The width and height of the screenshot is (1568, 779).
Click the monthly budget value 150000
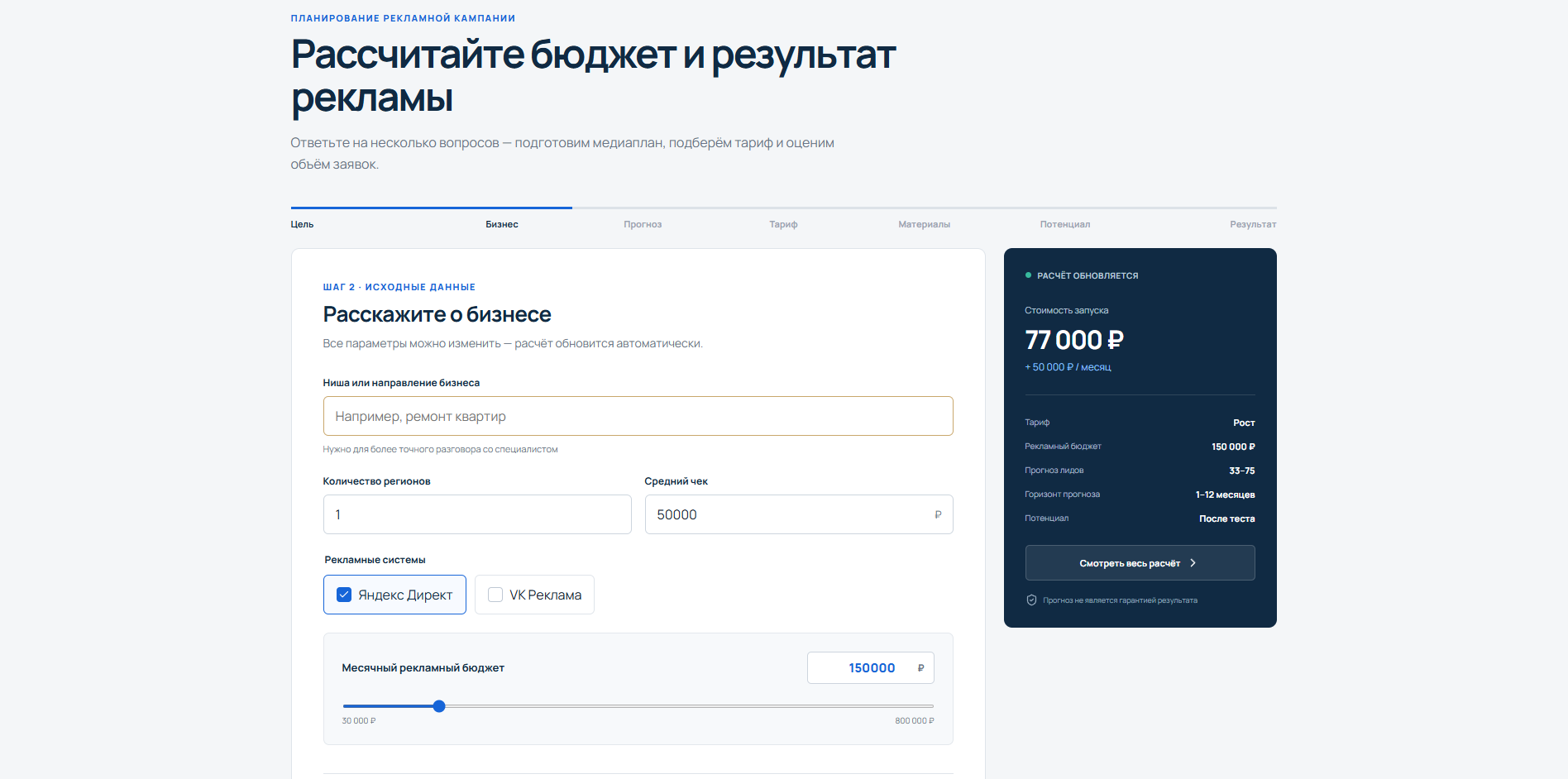coord(872,668)
